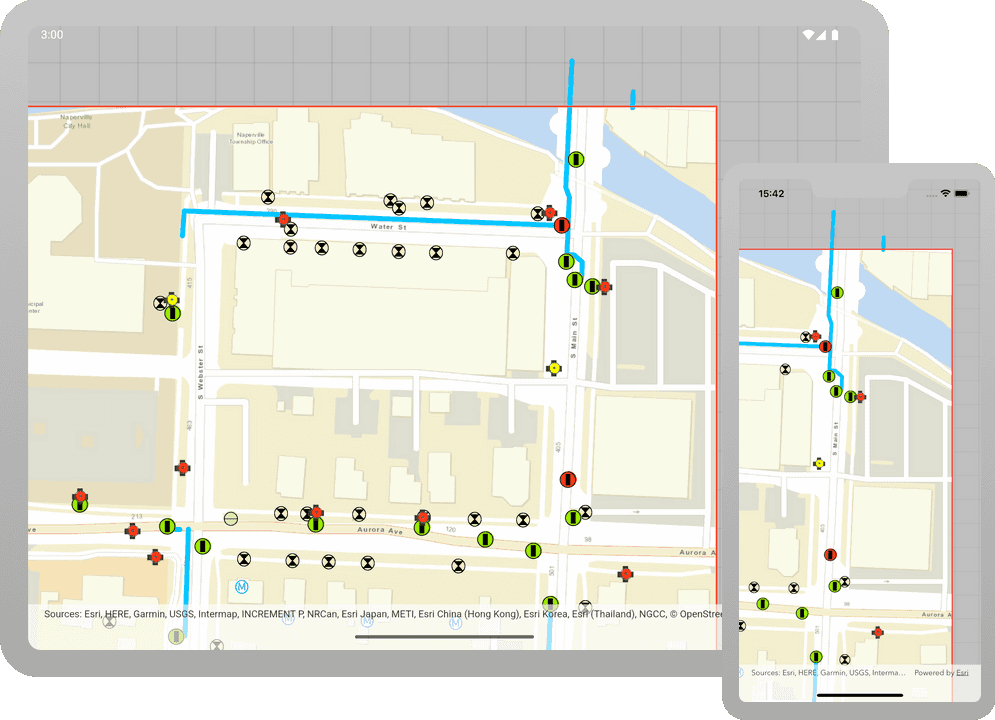The image size is (995, 720).
Task: Select red cross symbol on S Webster St
Action: pyautogui.click(x=182, y=467)
